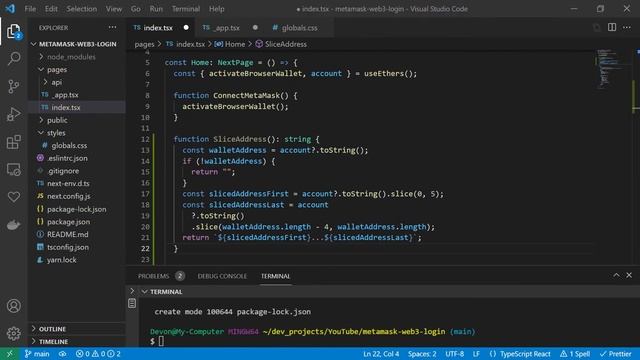Click Home in the breadcrumb
This screenshot has height=360, width=640.
pyautogui.click(x=235, y=44)
